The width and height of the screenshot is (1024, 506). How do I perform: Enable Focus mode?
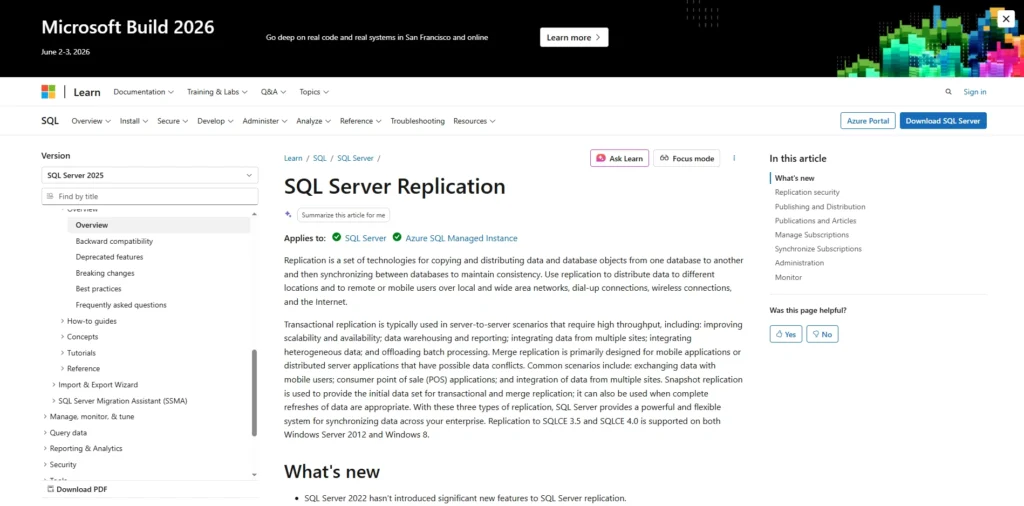686,158
